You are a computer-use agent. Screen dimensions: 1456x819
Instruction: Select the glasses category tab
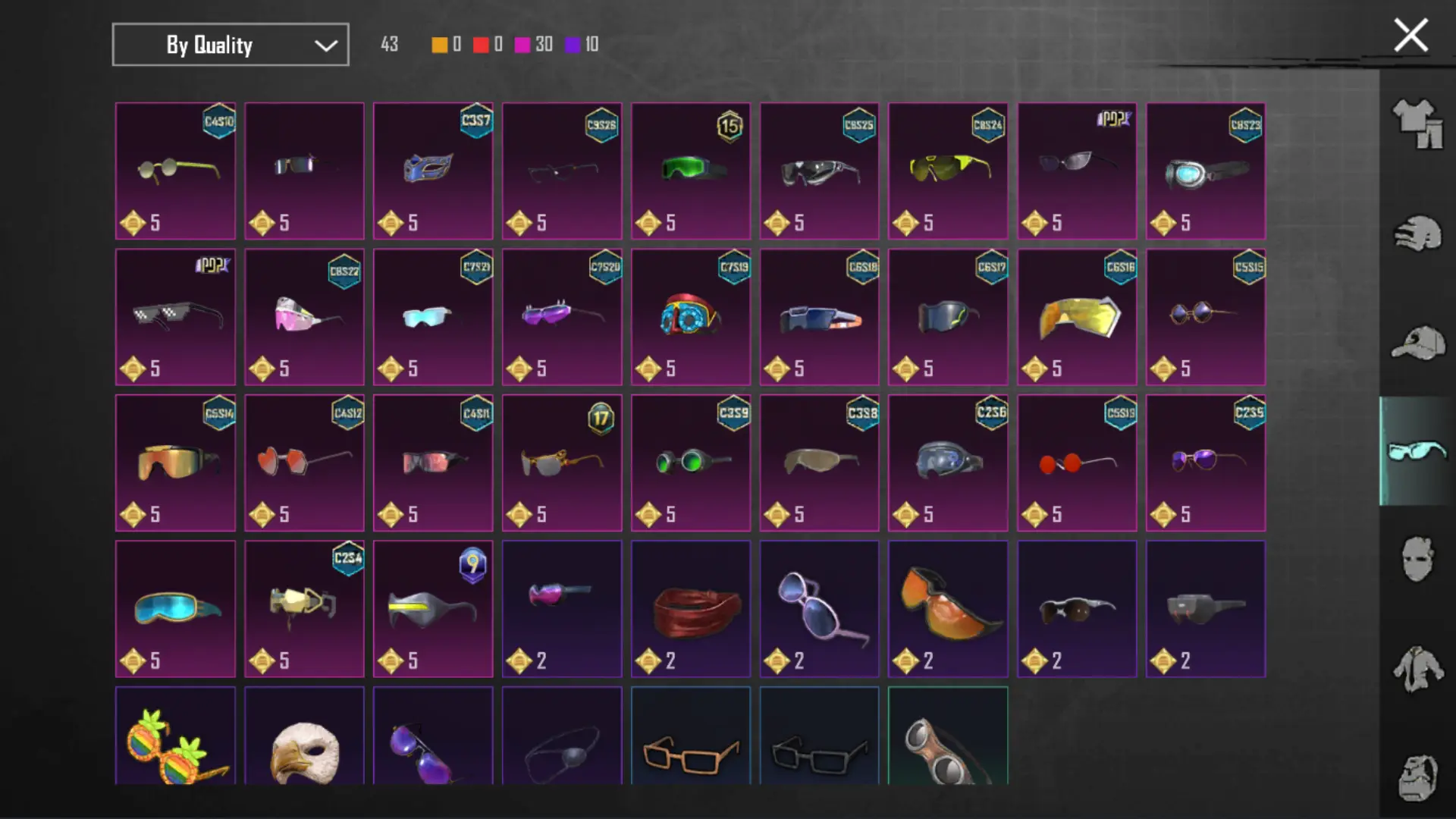(x=1417, y=451)
